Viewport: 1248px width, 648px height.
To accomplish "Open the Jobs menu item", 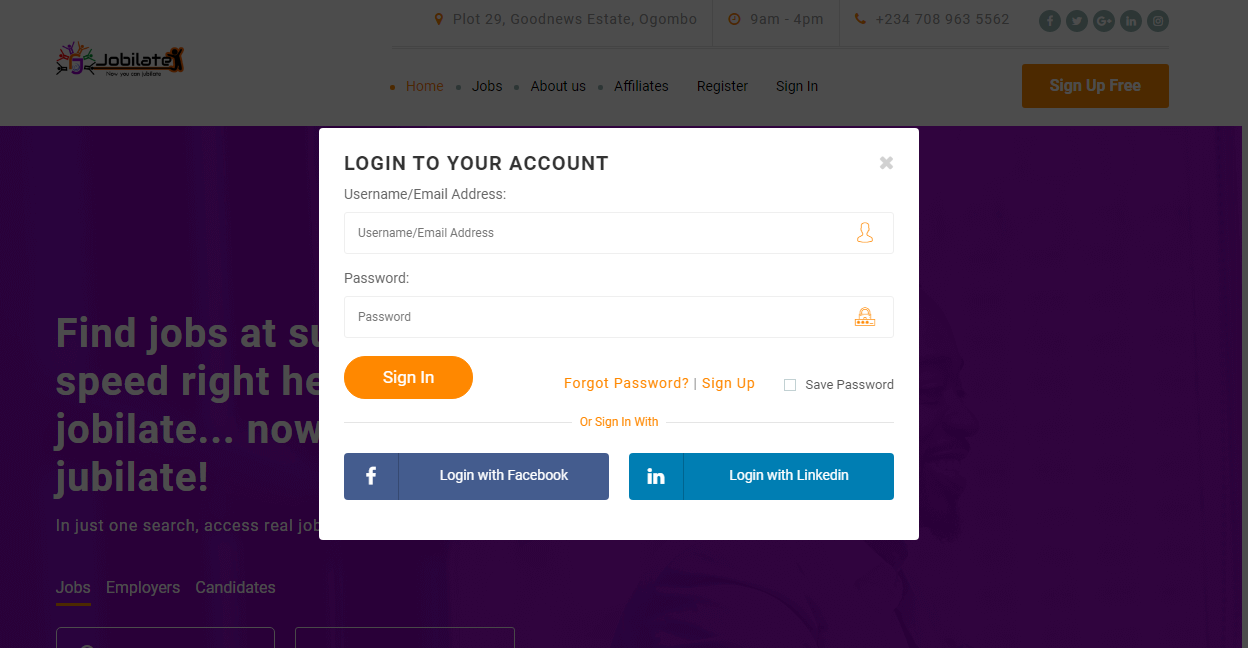I will pyautogui.click(x=487, y=86).
